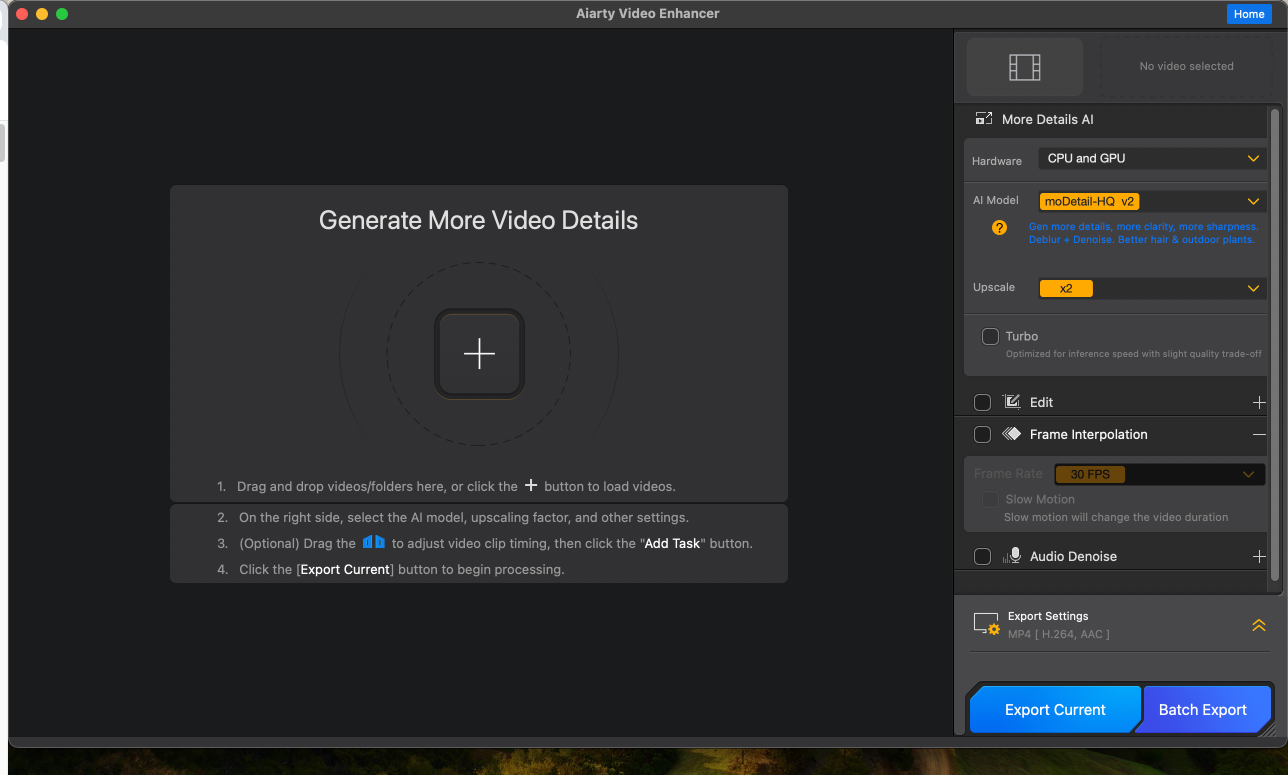The image size is (1288, 775).
Task: Open the Upscale x2 dropdown
Action: coord(1152,288)
